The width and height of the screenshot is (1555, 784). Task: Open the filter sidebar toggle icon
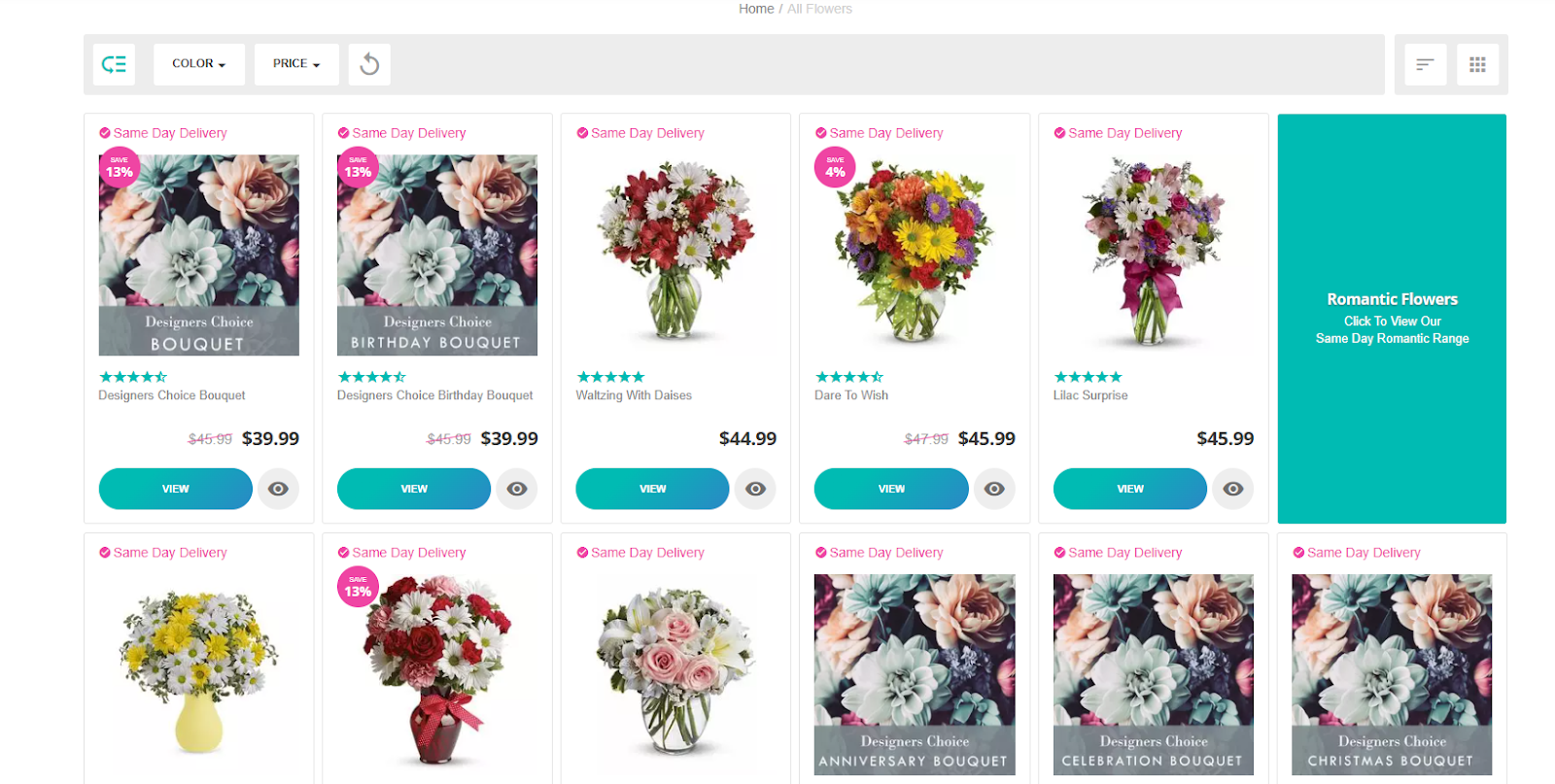coord(114,64)
